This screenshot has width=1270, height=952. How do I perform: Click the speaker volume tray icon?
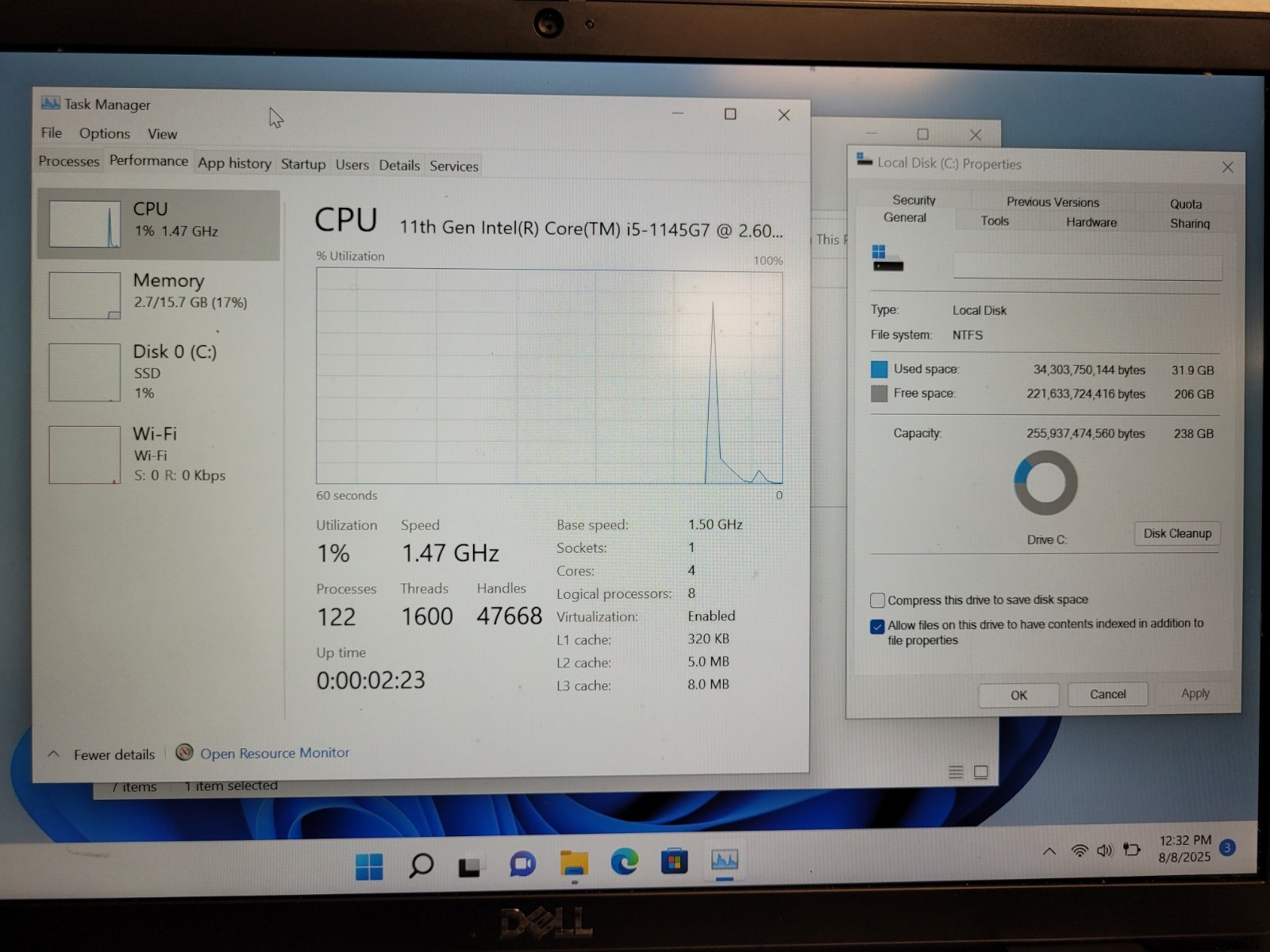1105,850
